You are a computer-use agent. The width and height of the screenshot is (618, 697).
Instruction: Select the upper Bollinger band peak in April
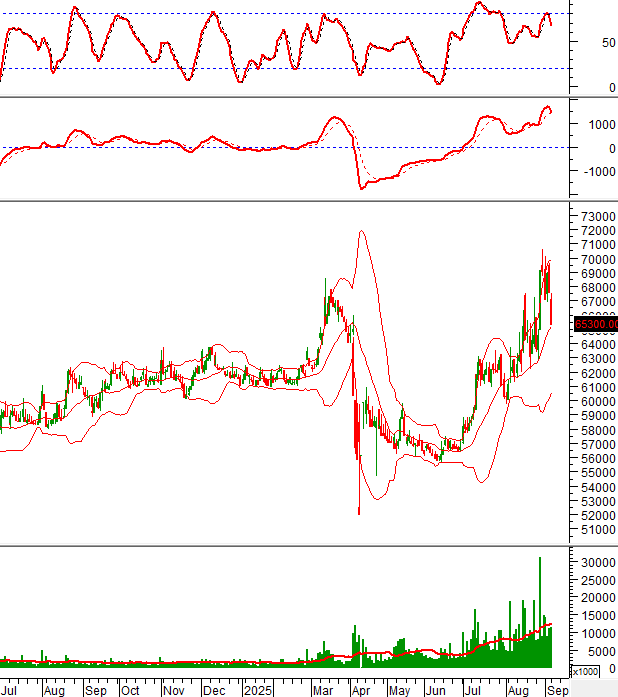(360, 232)
